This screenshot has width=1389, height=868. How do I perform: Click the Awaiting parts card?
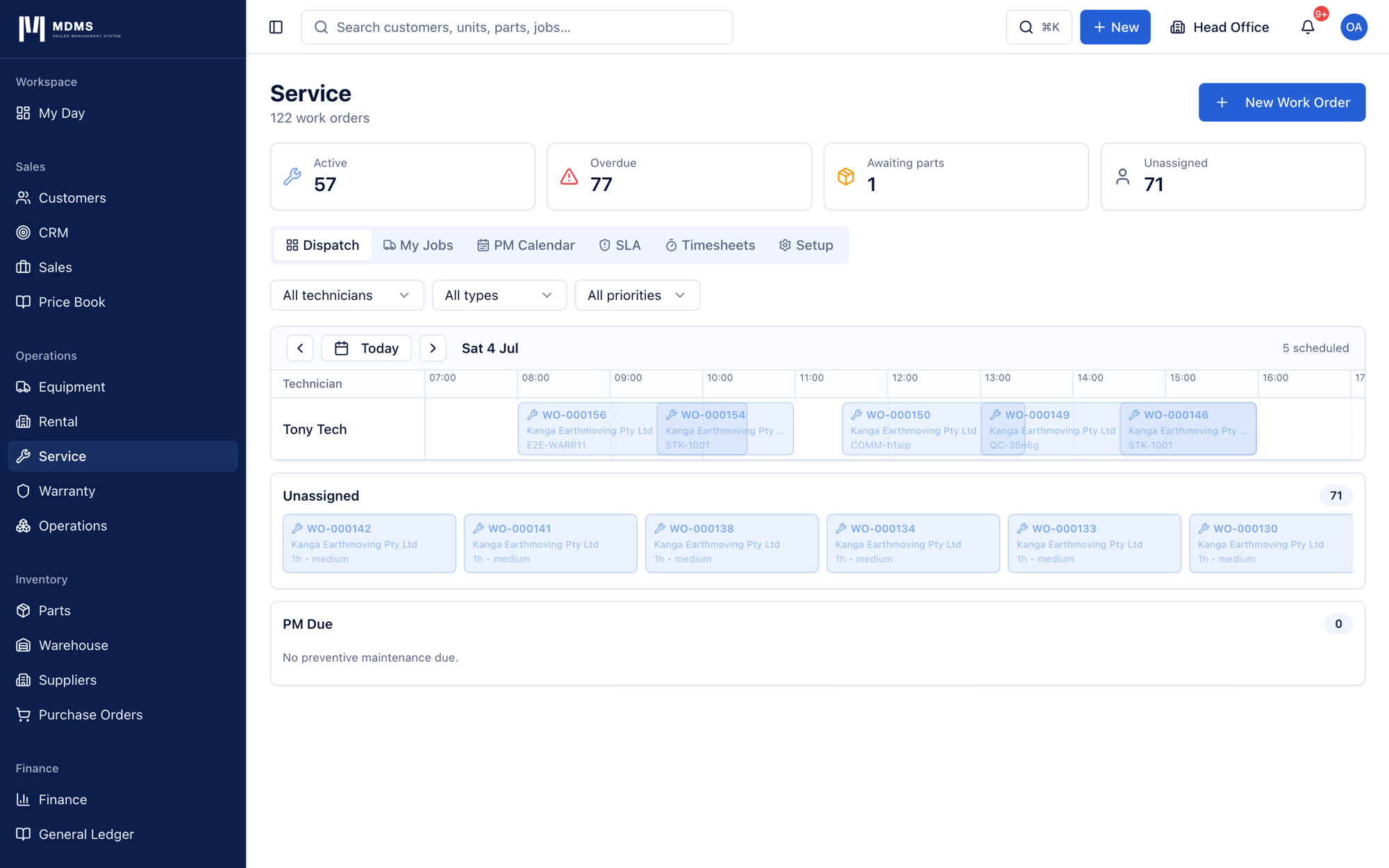coord(956,176)
